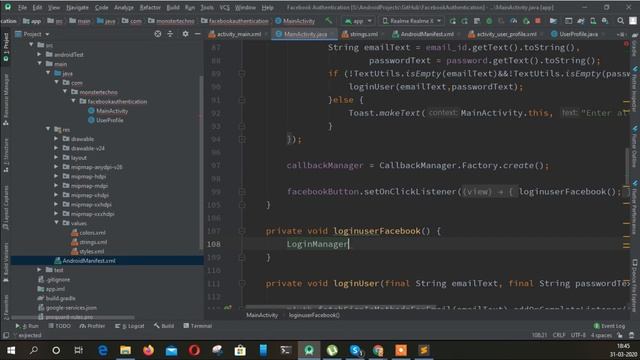Toggle the fold marker at setOnClickListener line 99
The height and width of the screenshot is (360, 640).
tap(242, 192)
